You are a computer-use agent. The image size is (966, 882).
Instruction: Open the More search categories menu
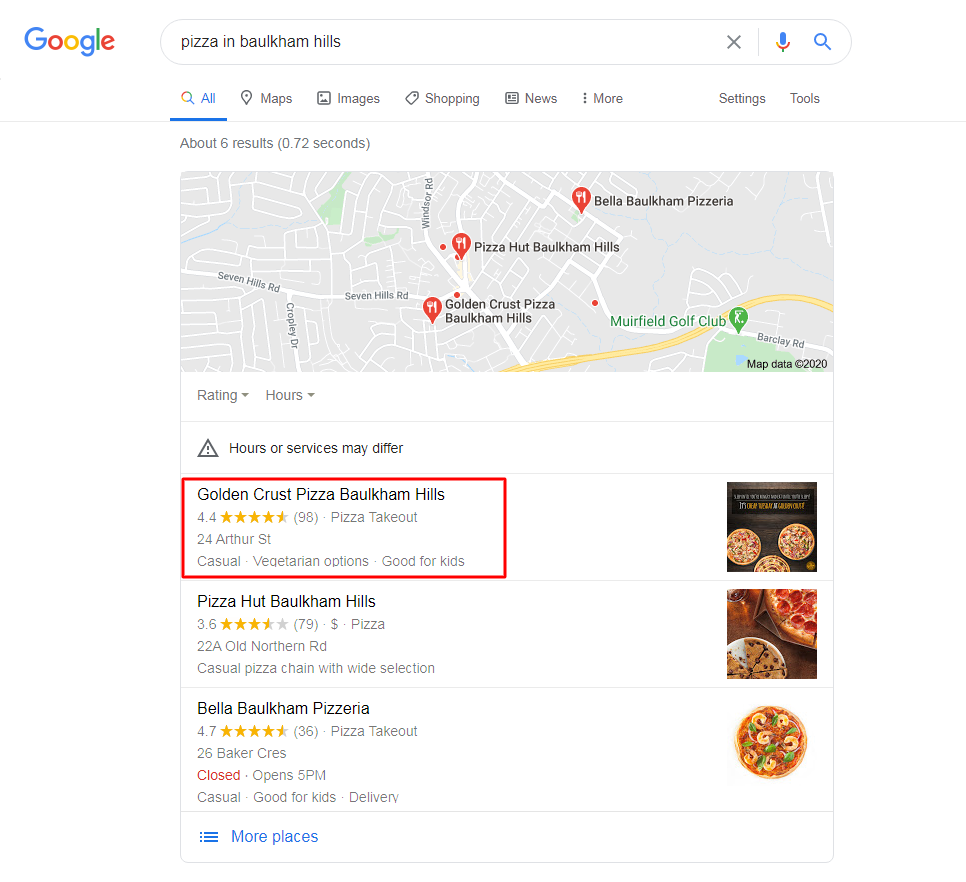coord(602,99)
